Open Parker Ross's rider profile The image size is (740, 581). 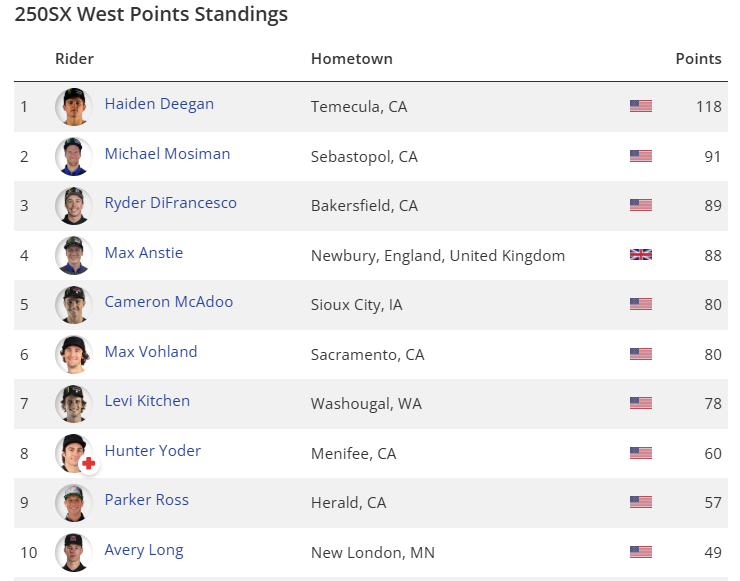click(146, 500)
